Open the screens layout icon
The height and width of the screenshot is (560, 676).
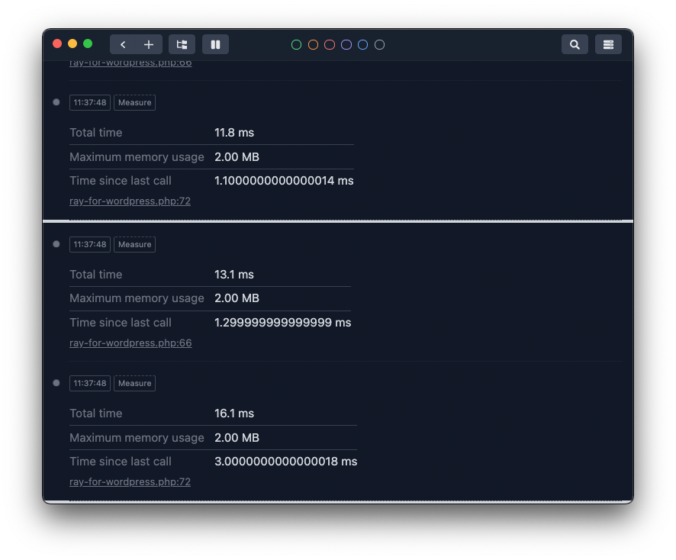(182, 45)
